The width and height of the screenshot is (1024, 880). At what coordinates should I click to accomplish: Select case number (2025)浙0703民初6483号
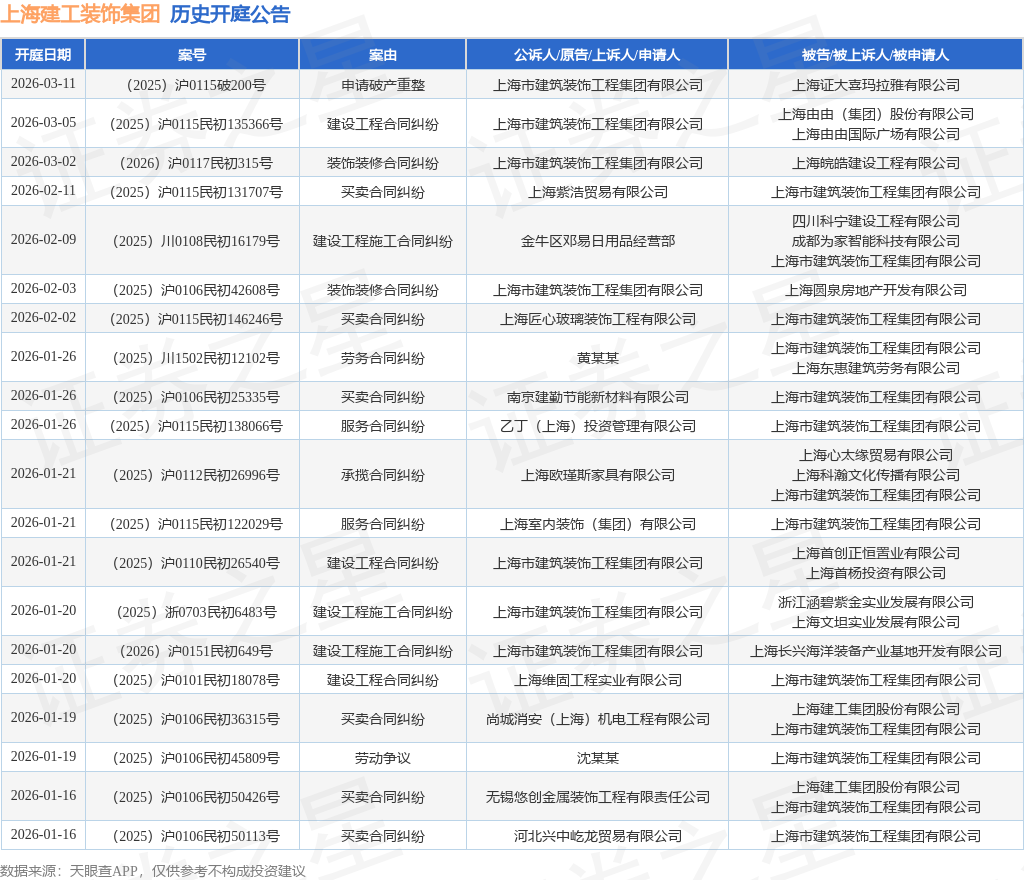coord(196,612)
